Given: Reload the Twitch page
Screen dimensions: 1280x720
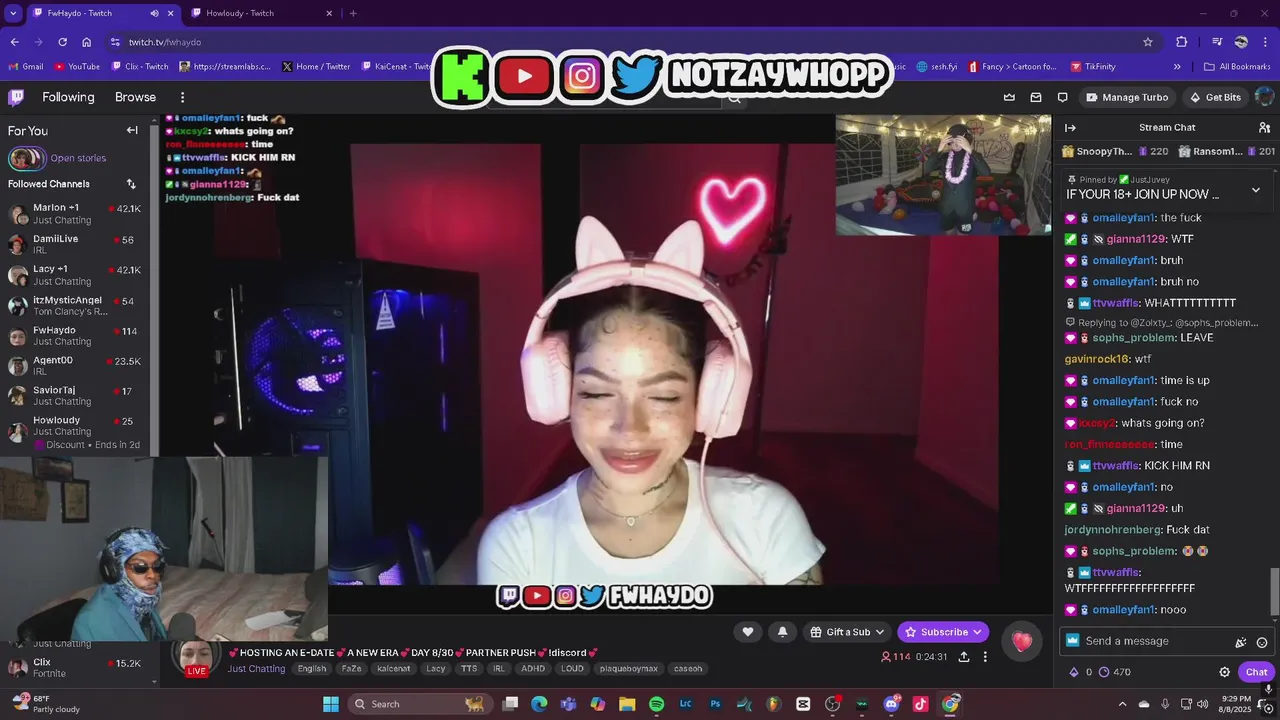Looking at the screenshot, I should 62,42.
